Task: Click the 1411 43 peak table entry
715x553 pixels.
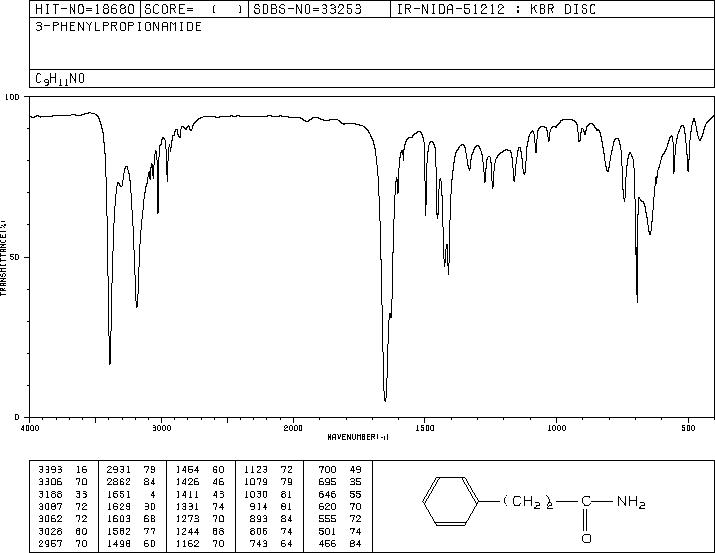Action: 200,494
